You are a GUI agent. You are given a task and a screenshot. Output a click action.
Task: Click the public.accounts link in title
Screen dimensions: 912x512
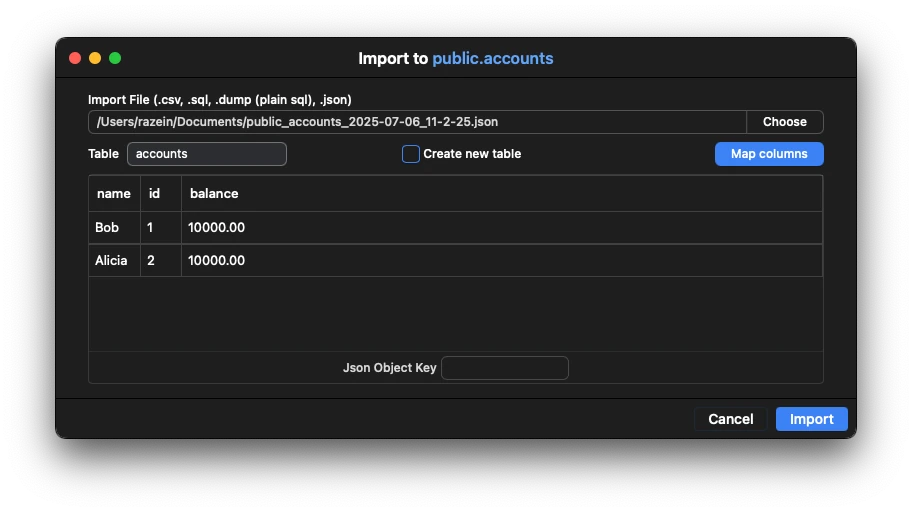[493, 58]
